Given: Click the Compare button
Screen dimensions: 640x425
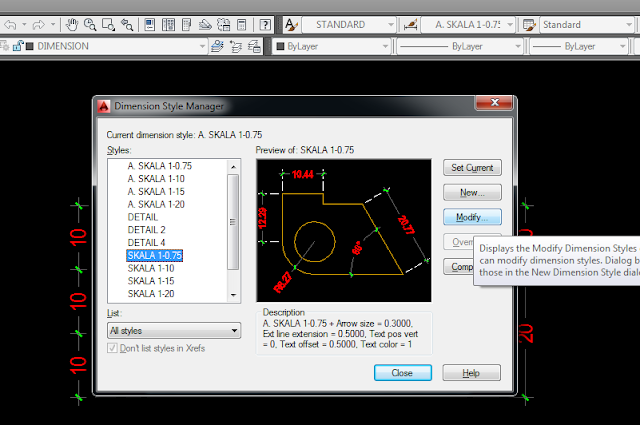Looking at the screenshot, I should [459, 267].
